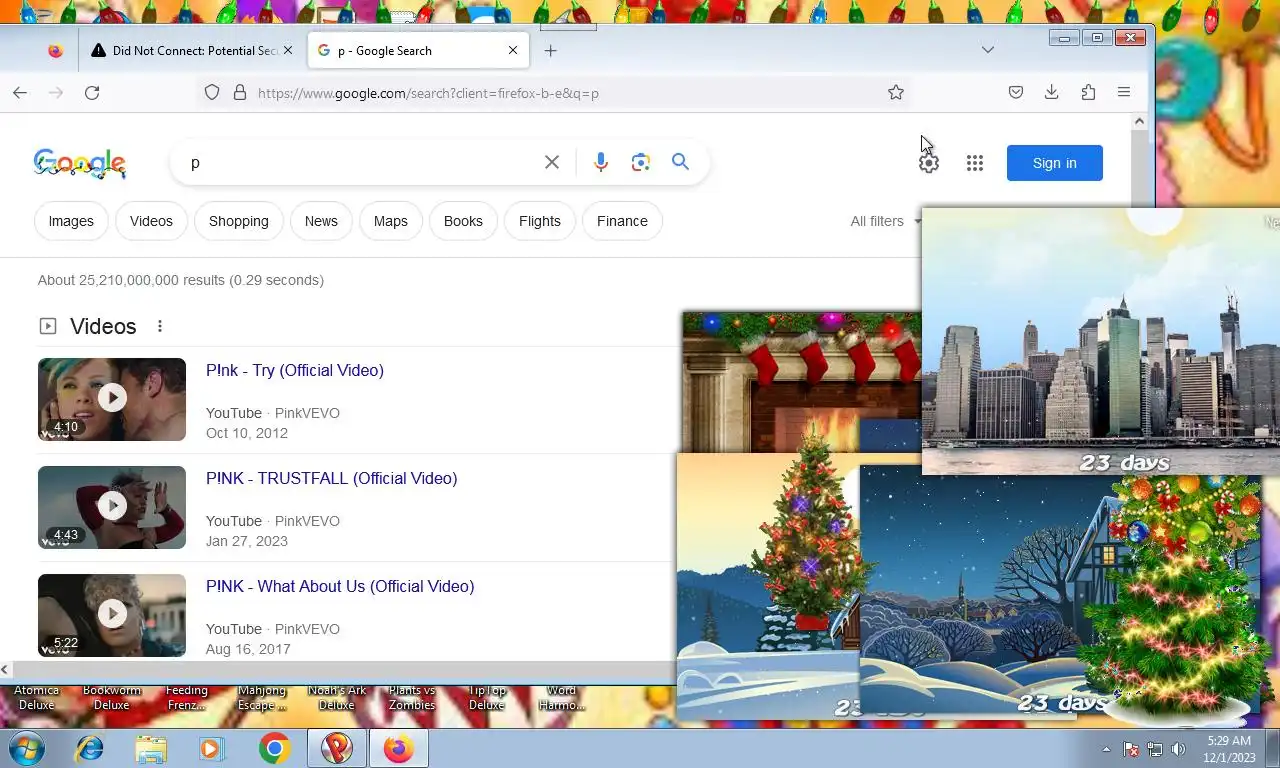Filter results by Images
1280x768 pixels.
pos(71,221)
